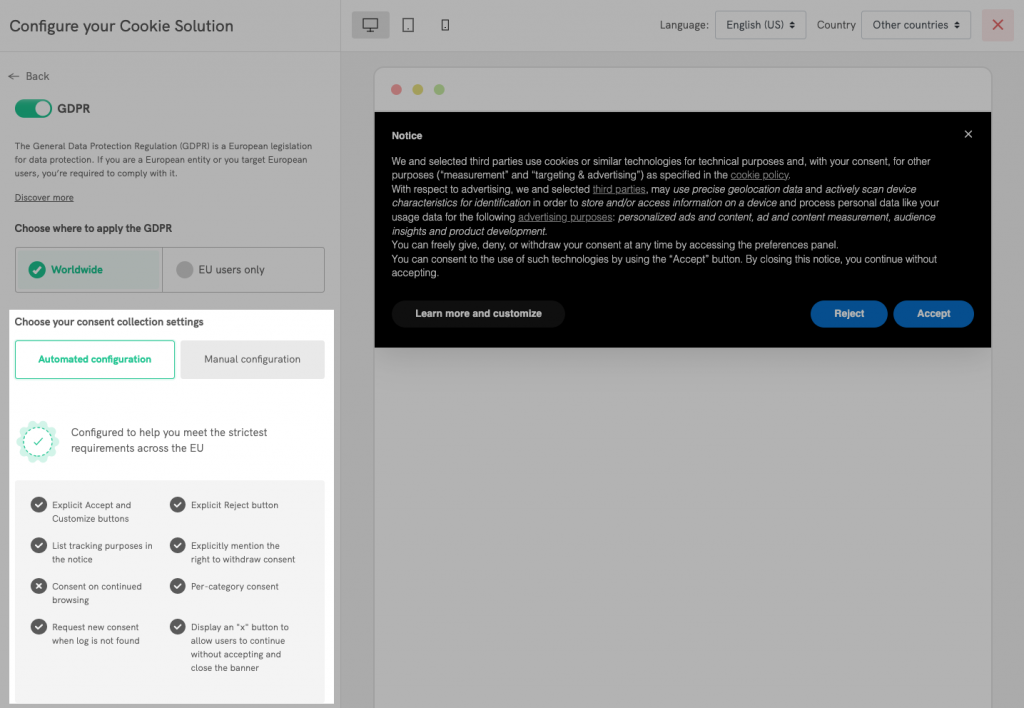Click Learn more and customize button
Screen dimensions: 1024x708
(x=478, y=314)
